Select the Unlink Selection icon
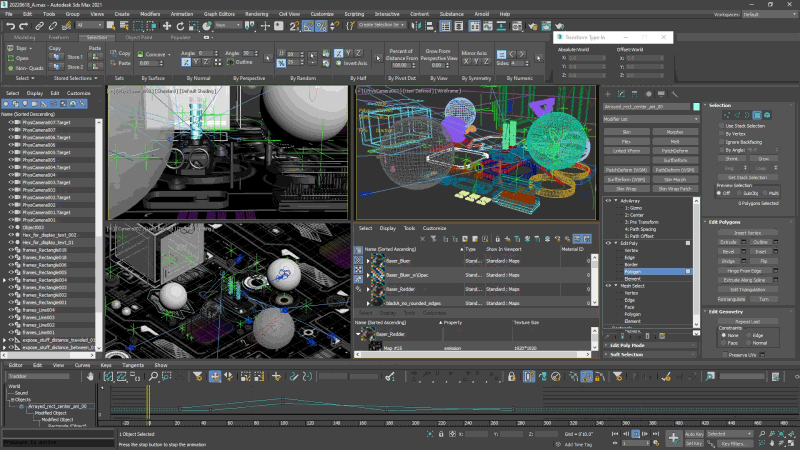Screen dimensions: 800x450 53,26
